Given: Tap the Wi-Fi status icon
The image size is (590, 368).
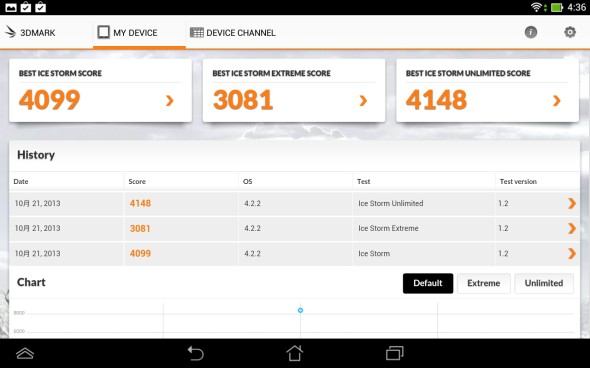Looking at the screenshot, I should pyautogui.click(x=536, y=7).
